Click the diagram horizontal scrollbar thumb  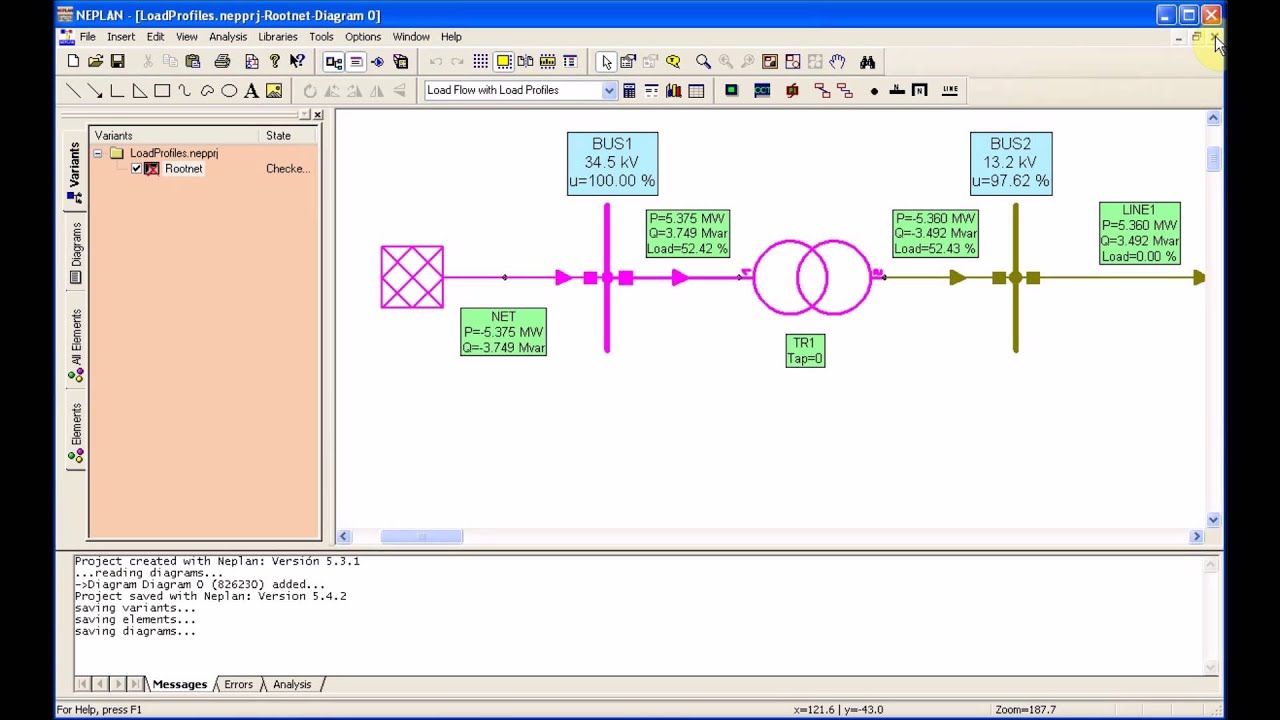click(x=421, y=537)
